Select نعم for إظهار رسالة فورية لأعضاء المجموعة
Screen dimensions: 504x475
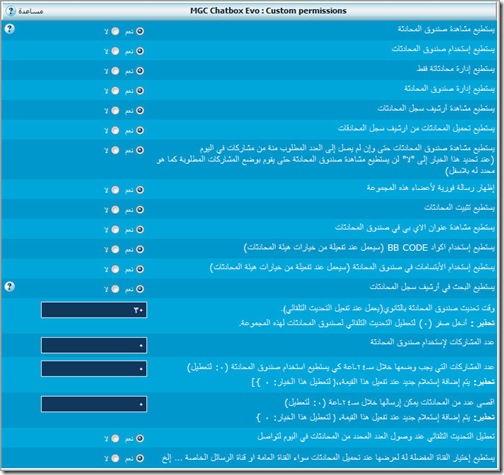coord(140,190)
